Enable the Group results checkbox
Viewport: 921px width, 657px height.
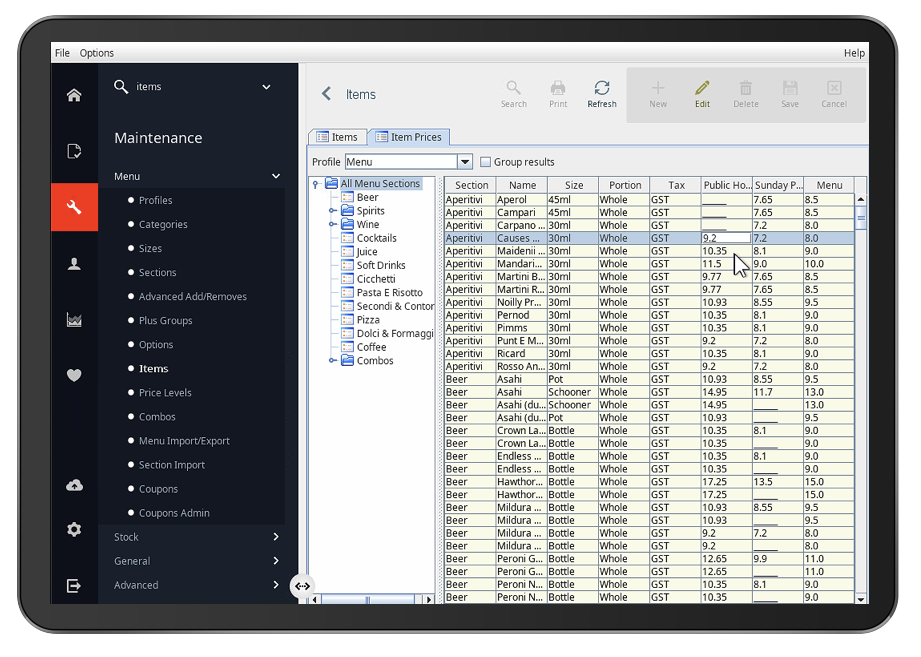click(x=485, y=161)
